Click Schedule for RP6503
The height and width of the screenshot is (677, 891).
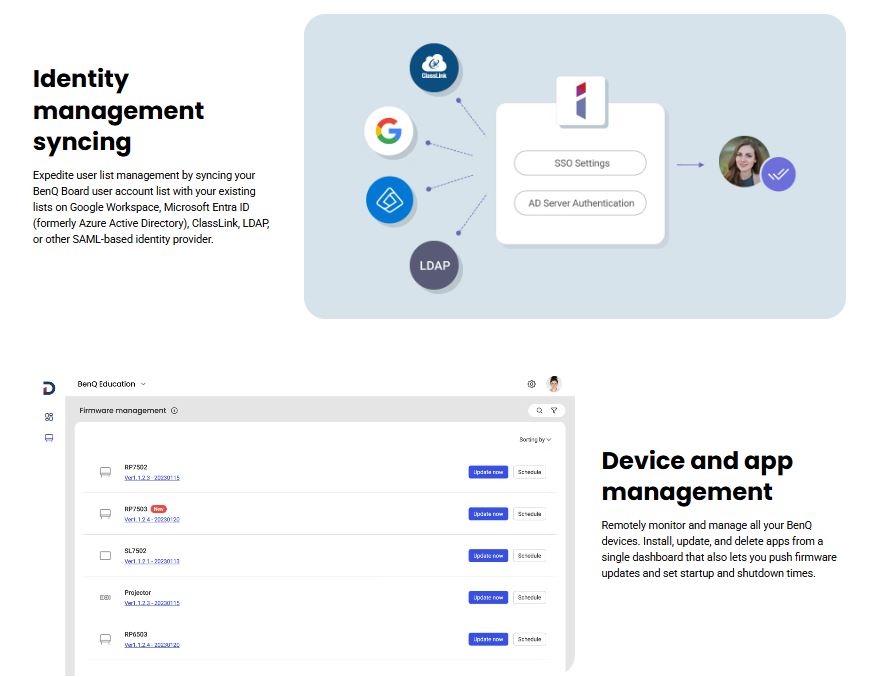tap(529, 639)
